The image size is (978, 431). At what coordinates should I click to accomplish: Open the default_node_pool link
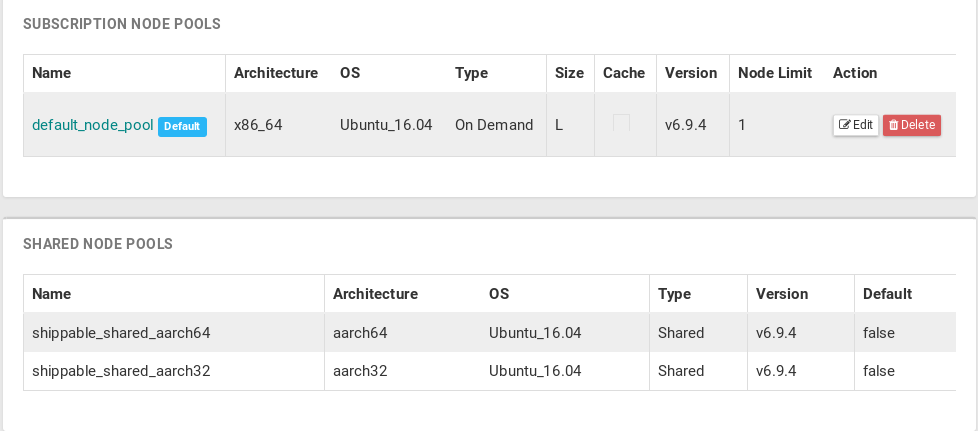[93, 125]
